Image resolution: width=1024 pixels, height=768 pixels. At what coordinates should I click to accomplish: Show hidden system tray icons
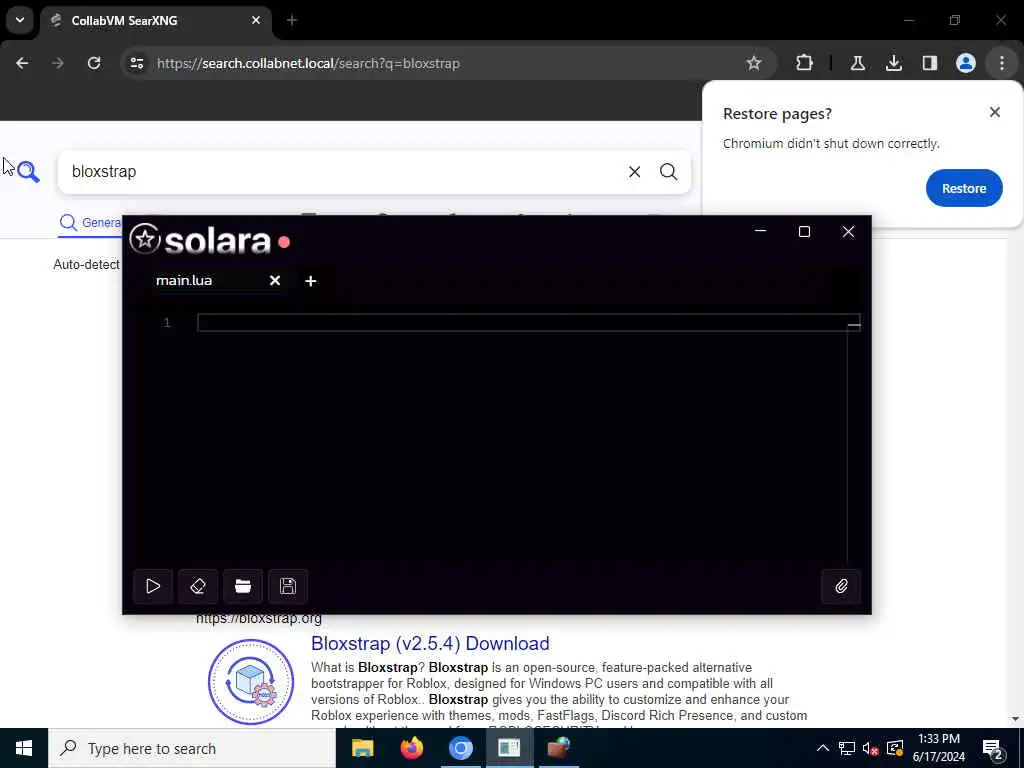click(x=823, y=748)
